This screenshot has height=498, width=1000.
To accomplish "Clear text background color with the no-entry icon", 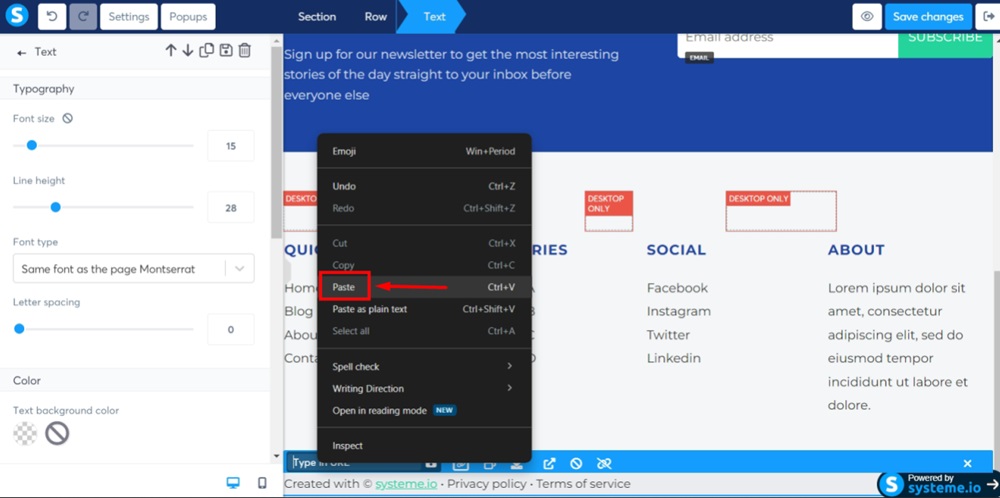I will pyautogui.click(x=57, y=434).
